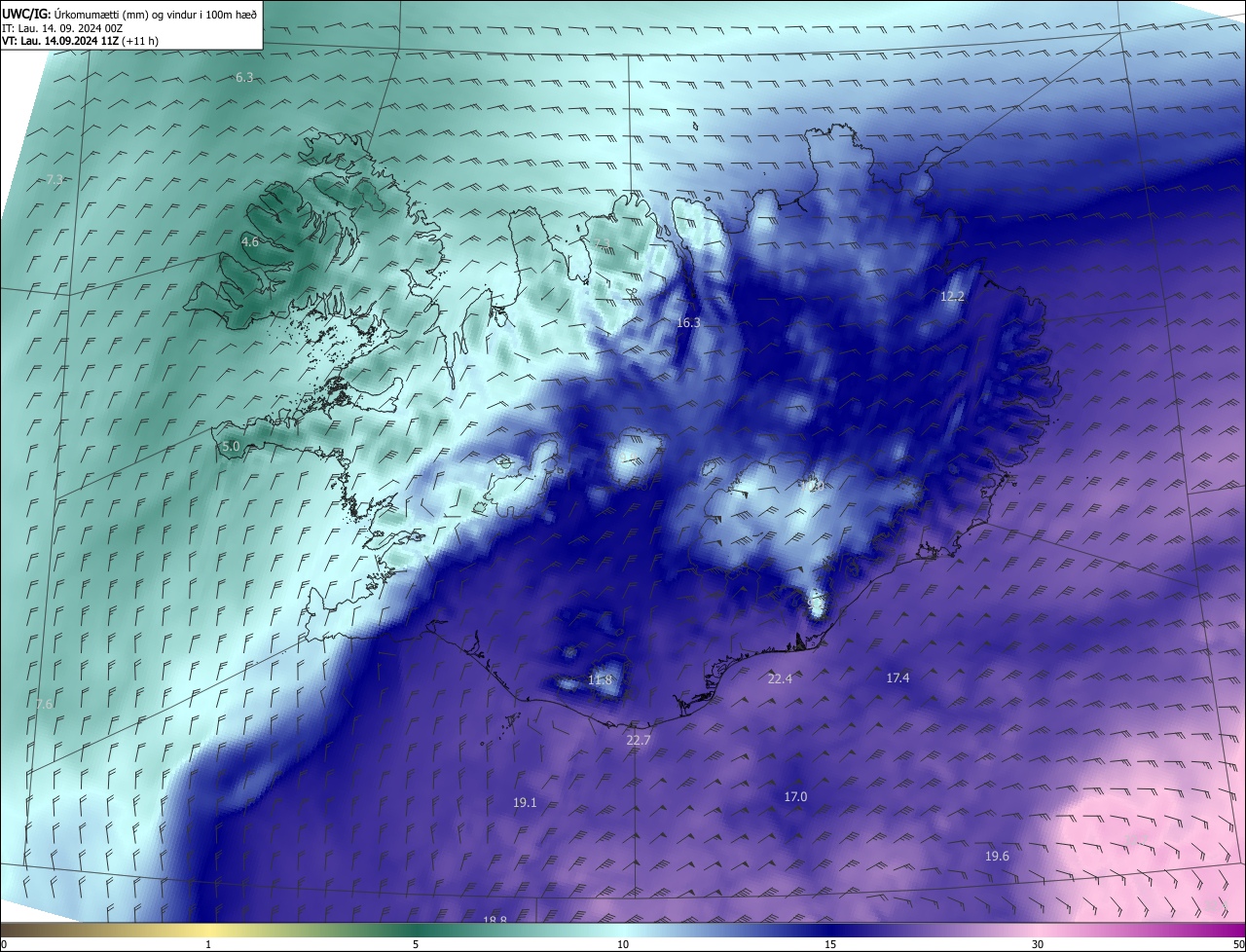Click the 17.0 value on the map

(795, 796)
